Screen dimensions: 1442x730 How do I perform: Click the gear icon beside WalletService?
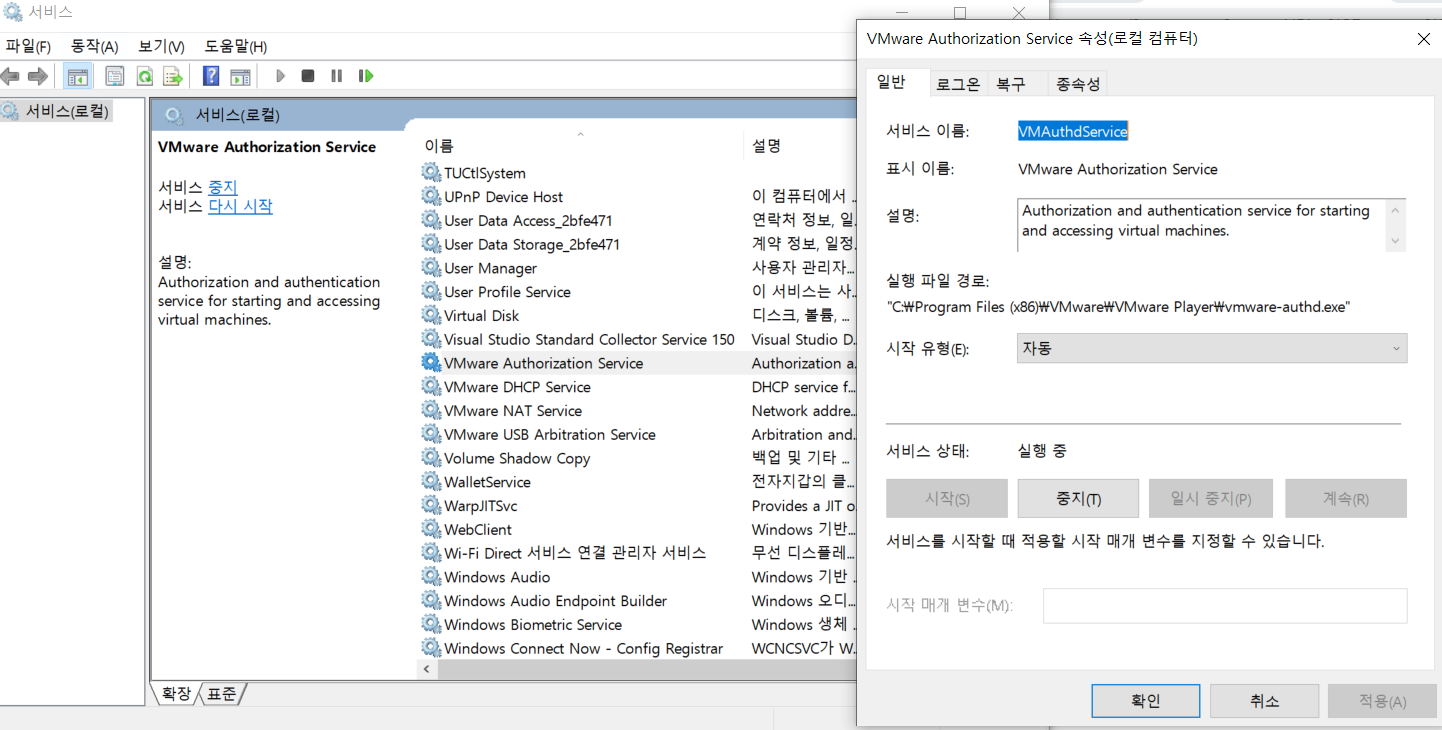[431, 481]
